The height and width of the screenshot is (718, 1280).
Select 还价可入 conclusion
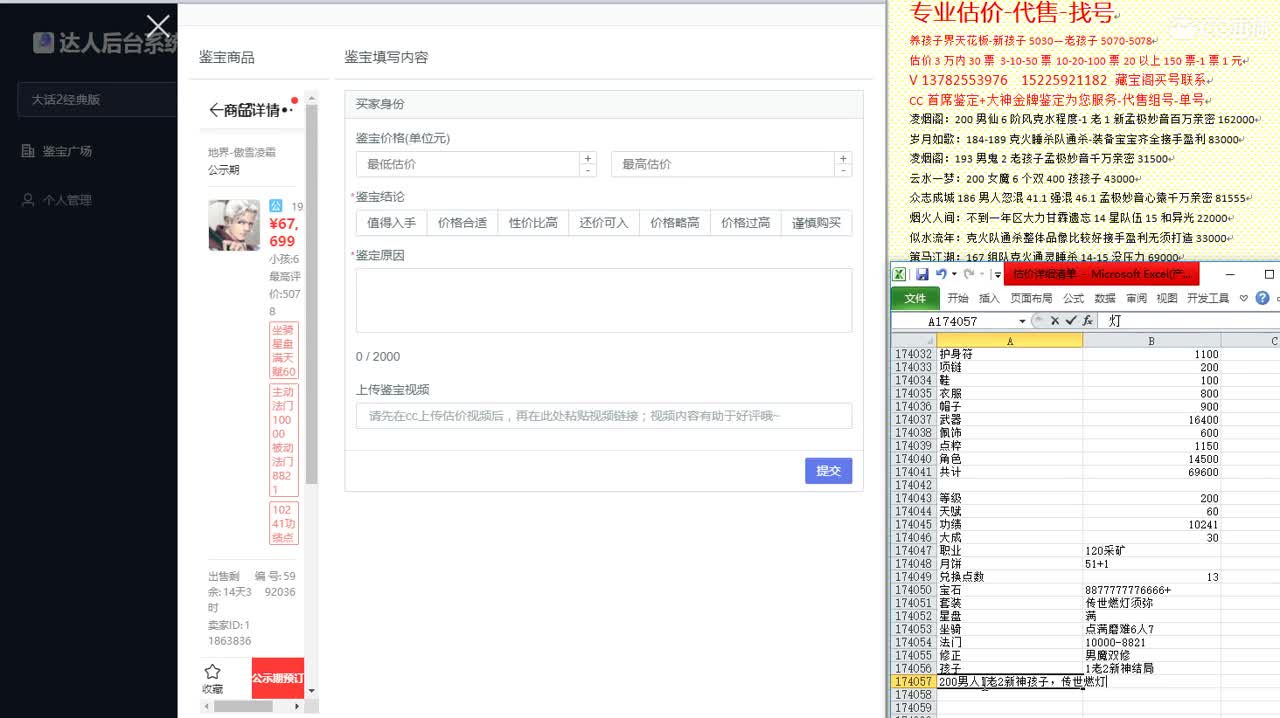tap(604, 223)
